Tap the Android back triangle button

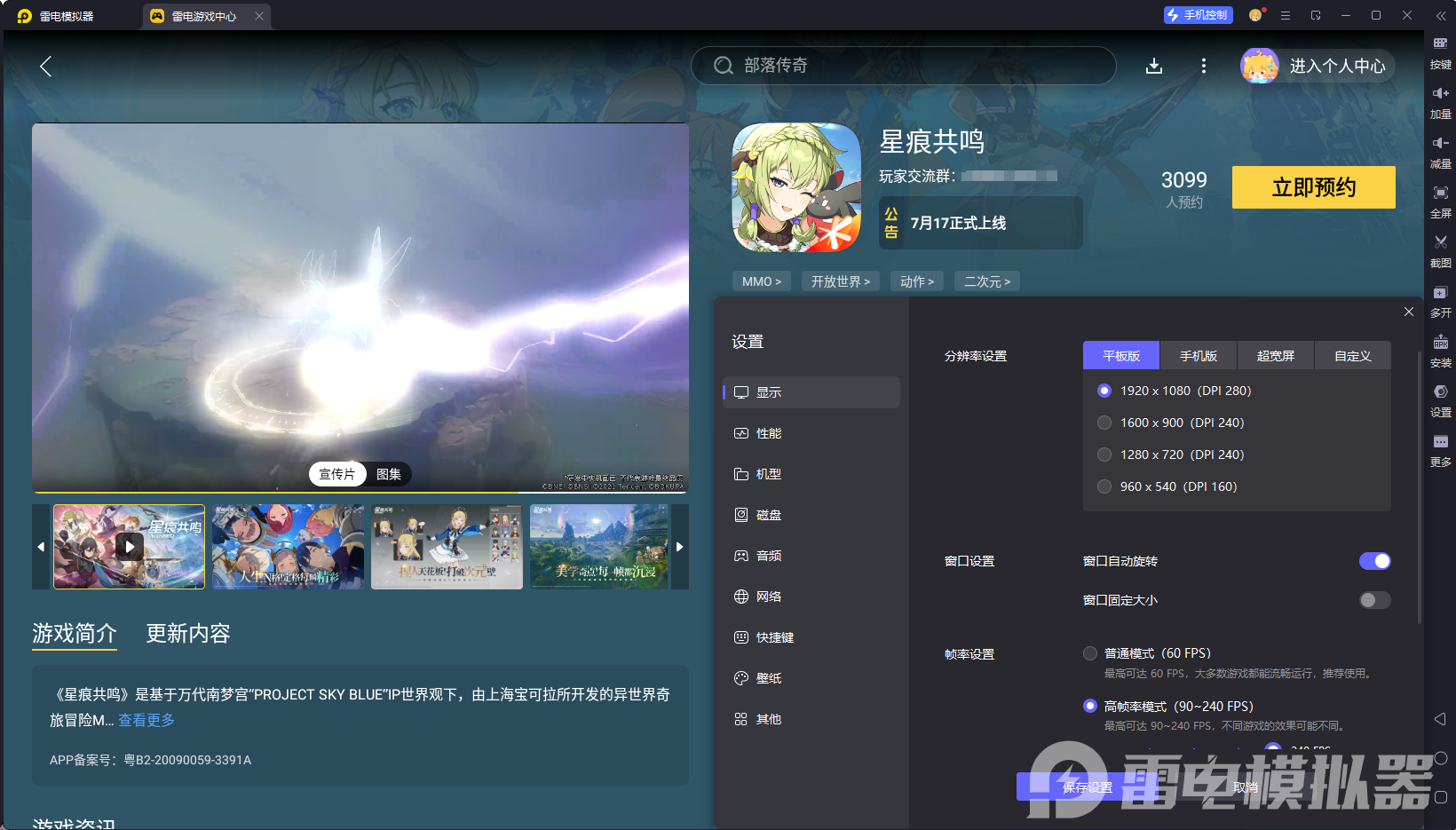click(x=1440, y=719)
